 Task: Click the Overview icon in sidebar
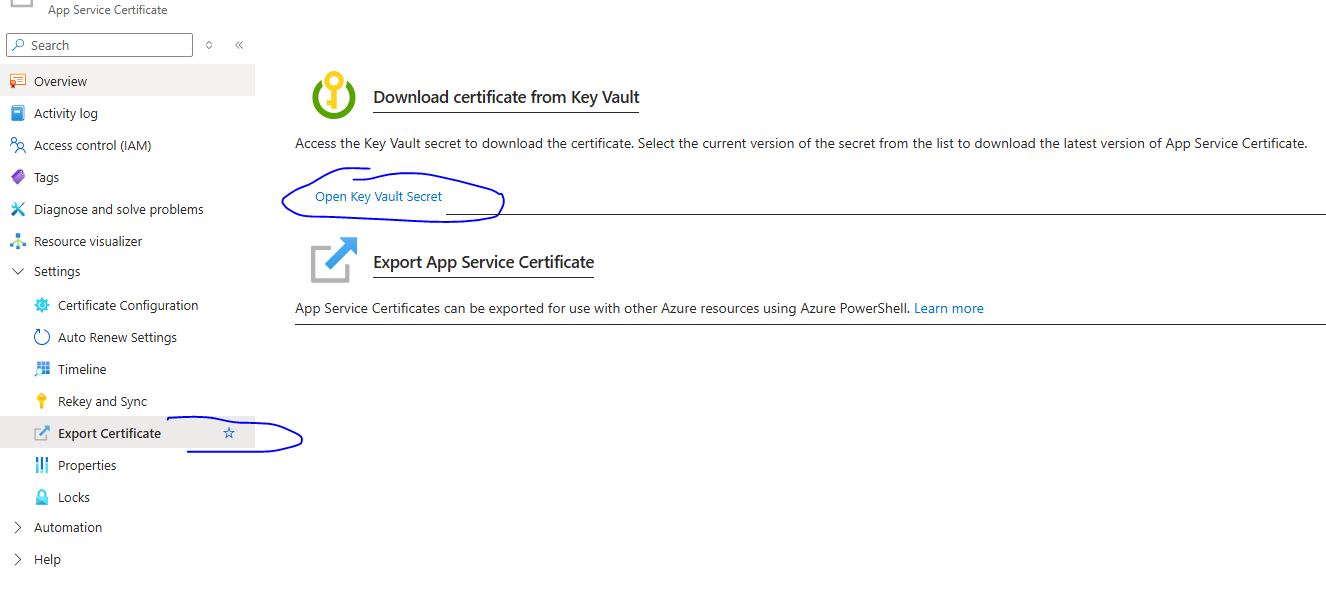pos(17,81)
